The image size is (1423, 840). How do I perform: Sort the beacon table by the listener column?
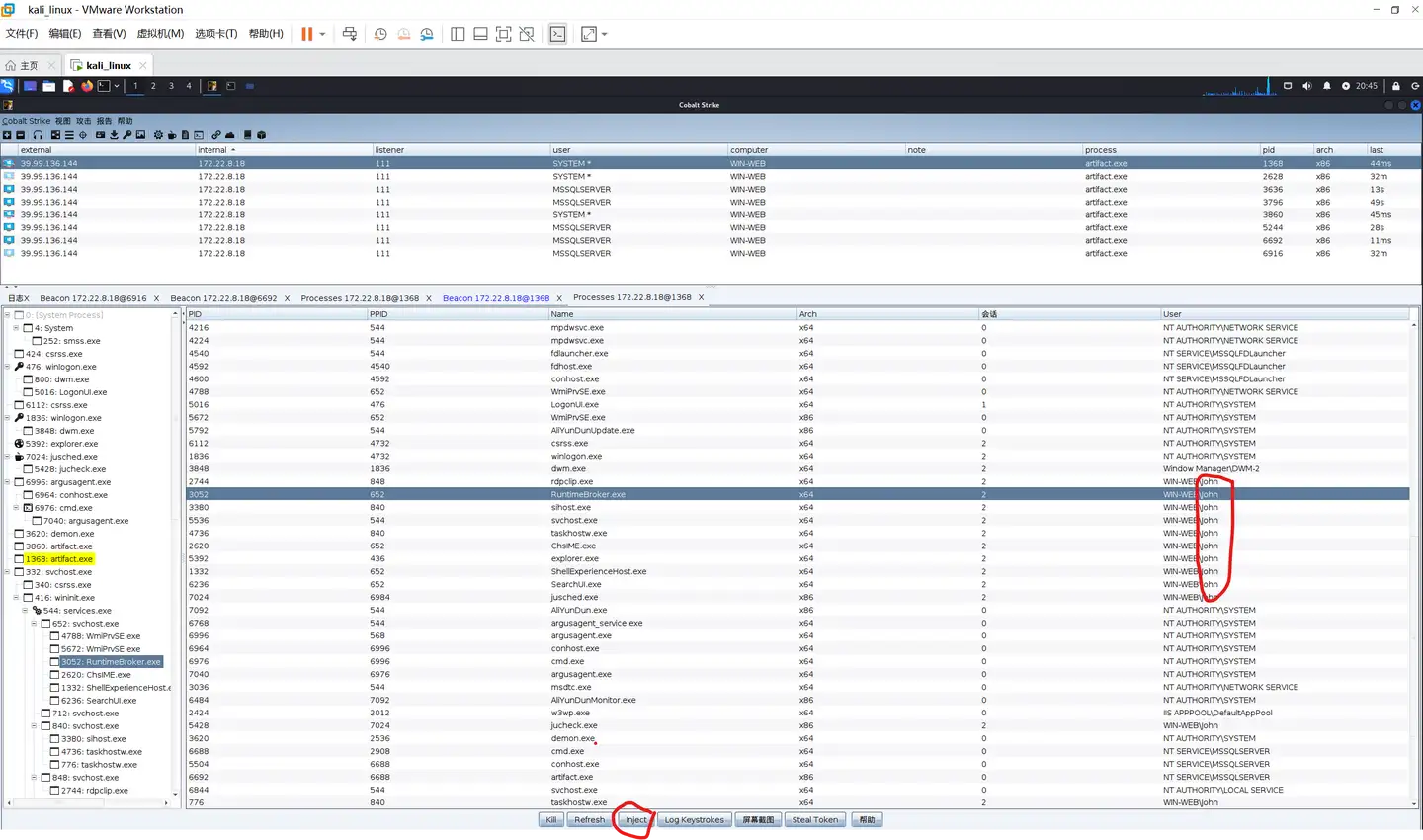[460, 150]
